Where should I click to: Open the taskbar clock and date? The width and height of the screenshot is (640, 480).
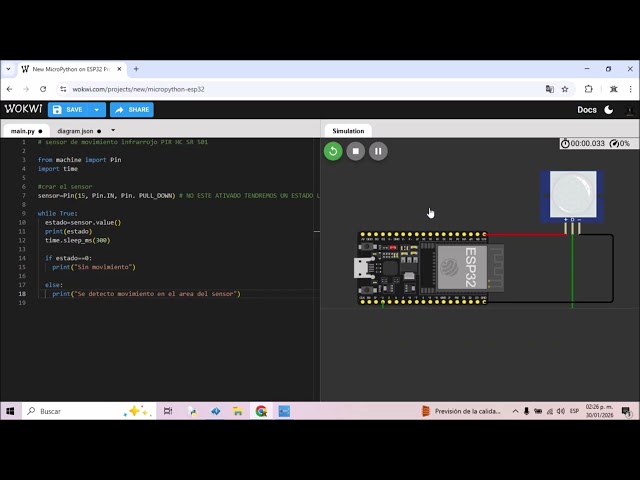[599, 411]
